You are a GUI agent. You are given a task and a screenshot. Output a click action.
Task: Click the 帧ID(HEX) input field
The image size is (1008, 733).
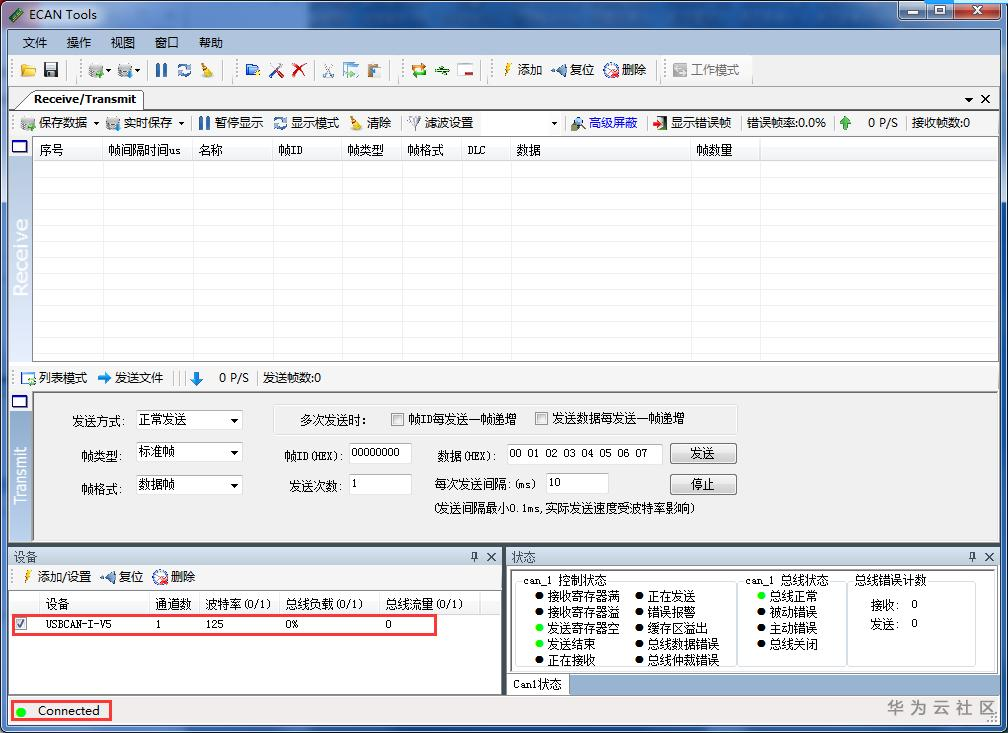click(380, 453)
